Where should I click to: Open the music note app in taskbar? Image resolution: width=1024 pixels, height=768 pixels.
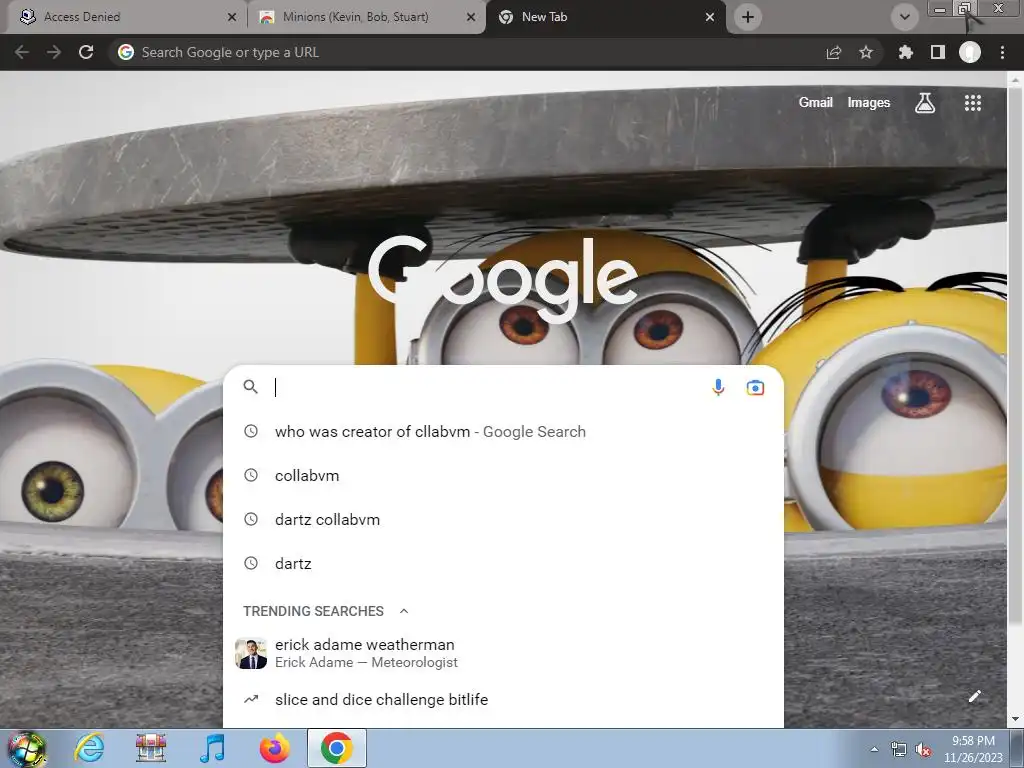coord(212,748)
